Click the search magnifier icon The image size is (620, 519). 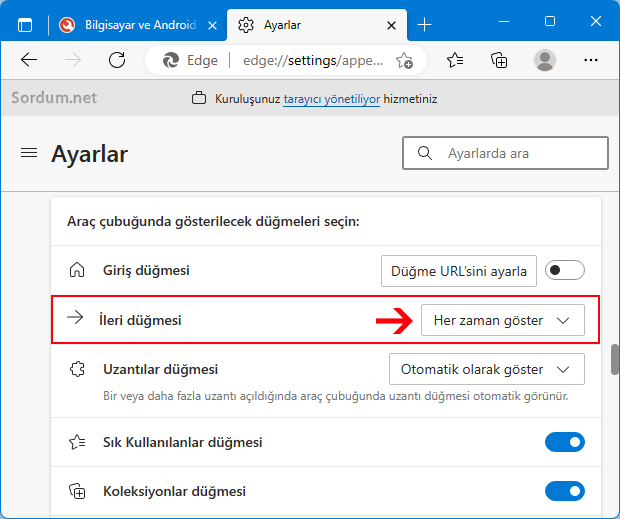[x=425, y=153]
